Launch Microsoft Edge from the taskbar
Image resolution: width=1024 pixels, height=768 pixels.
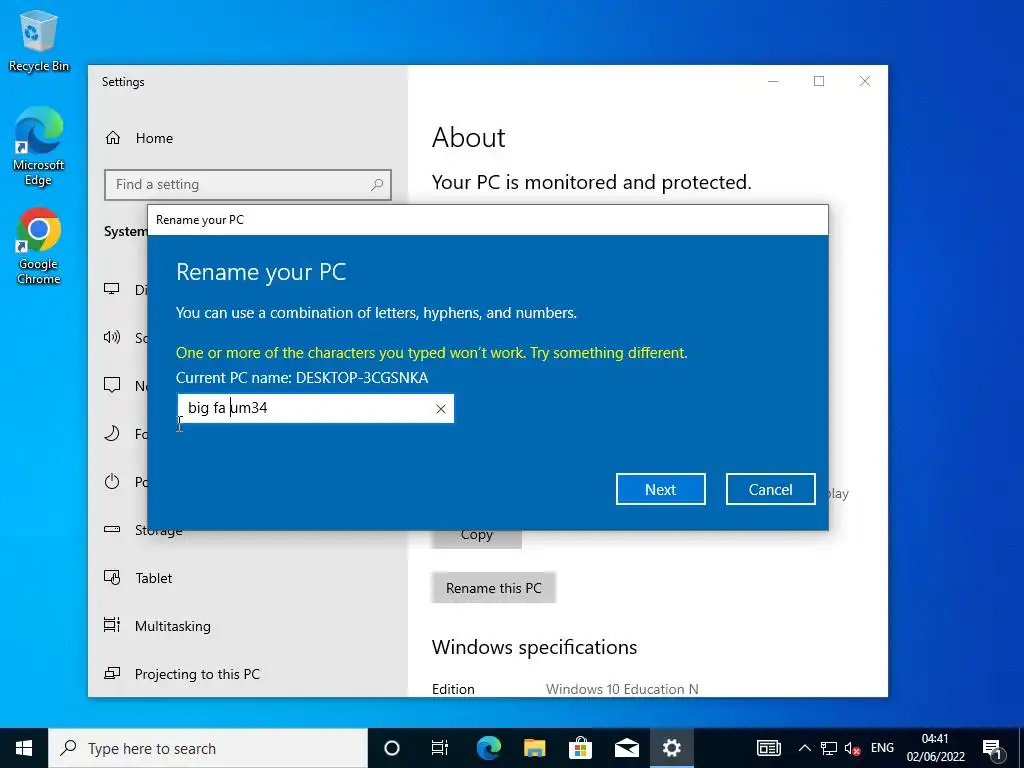[488, 748]
